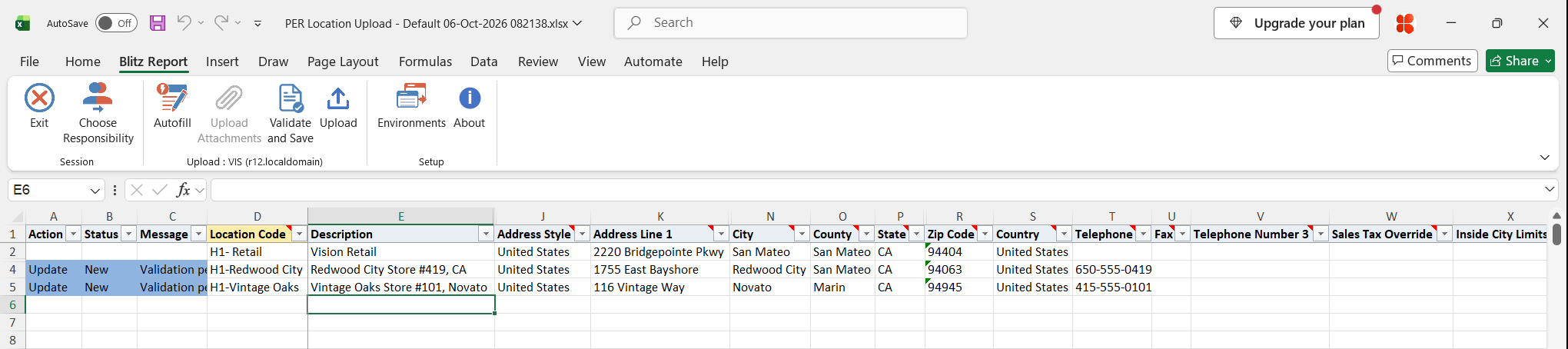Viewport: 1568px width, 349px height.
Task: Collapse the ribbon chevron
Action: [1545, 158]
